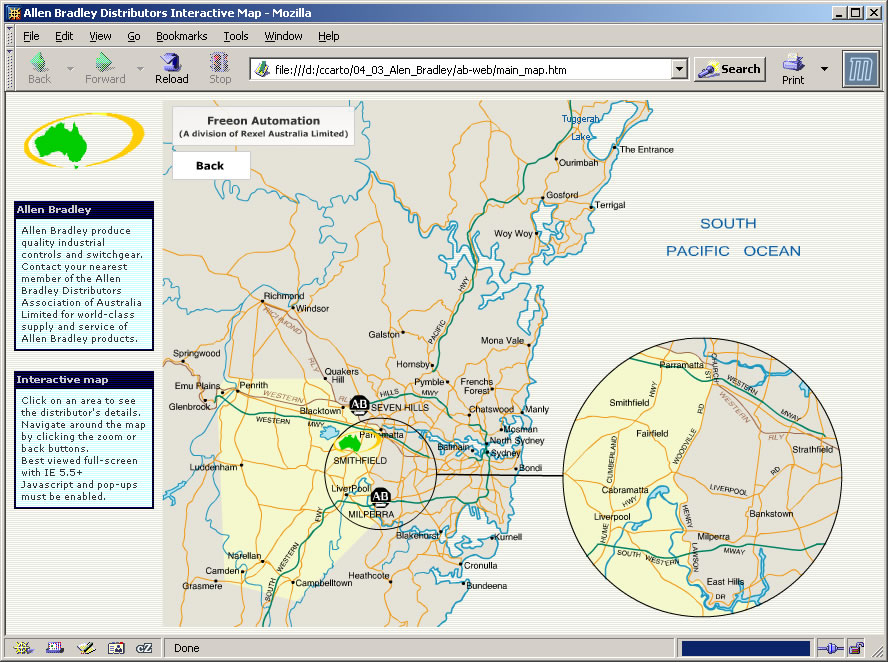Click Cronulla on the main map
888x662 pixels.
pyautogui.click(x=480, y=565)
